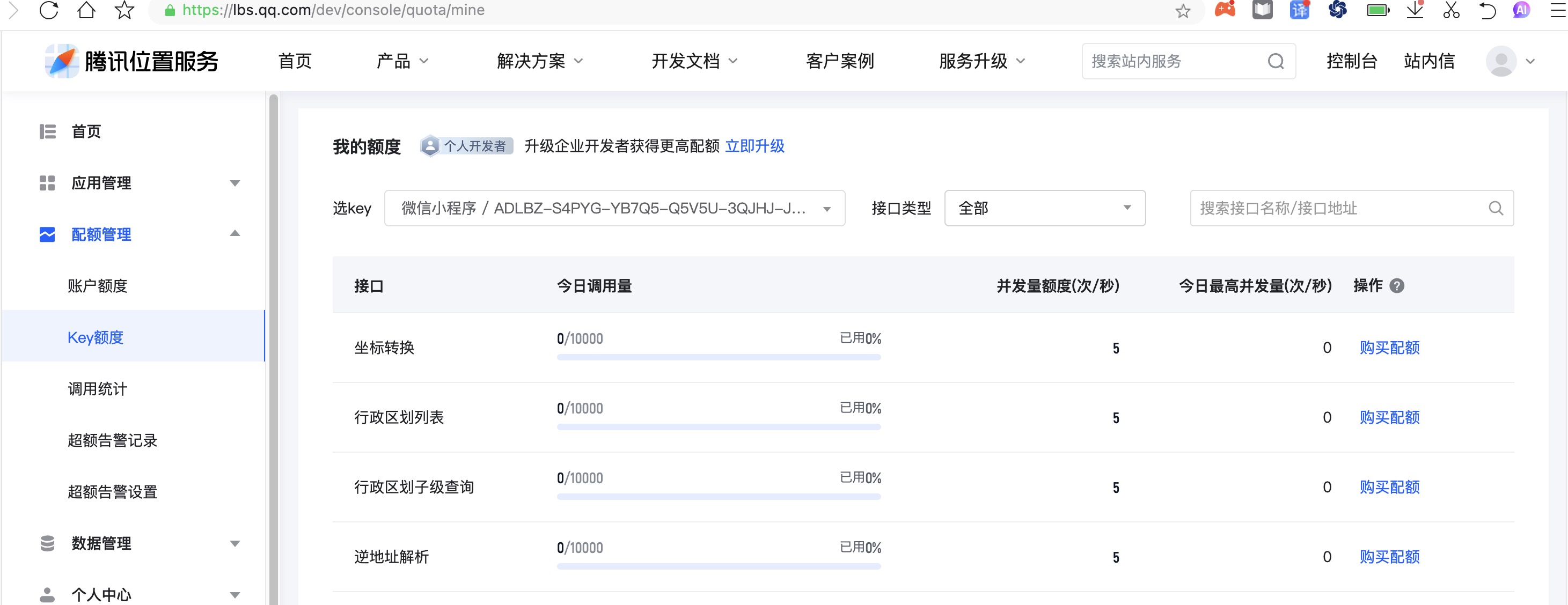Activate the blue translate extension icon

(x=1300, y=10)
